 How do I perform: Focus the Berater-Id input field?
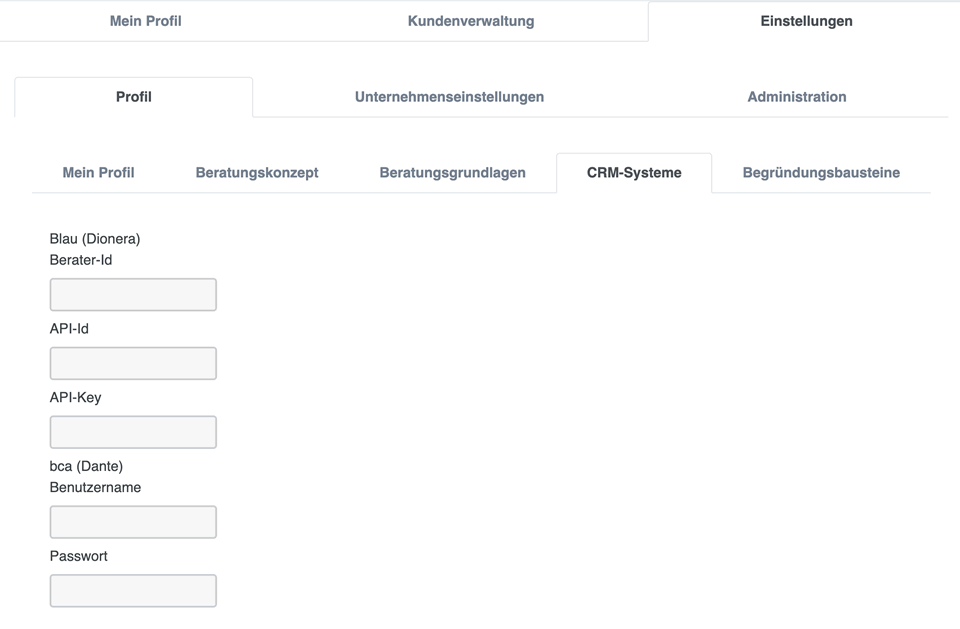[x=133, y=295]
